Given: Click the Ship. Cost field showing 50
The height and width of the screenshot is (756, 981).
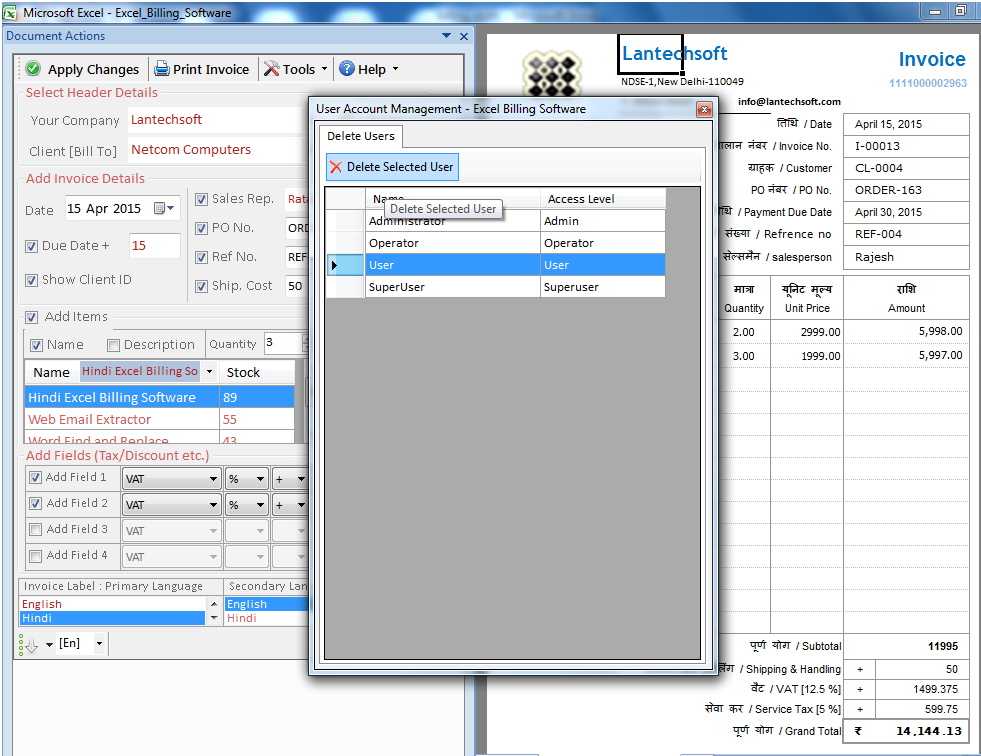Looking at the screenshot, I should coord(297,286).
